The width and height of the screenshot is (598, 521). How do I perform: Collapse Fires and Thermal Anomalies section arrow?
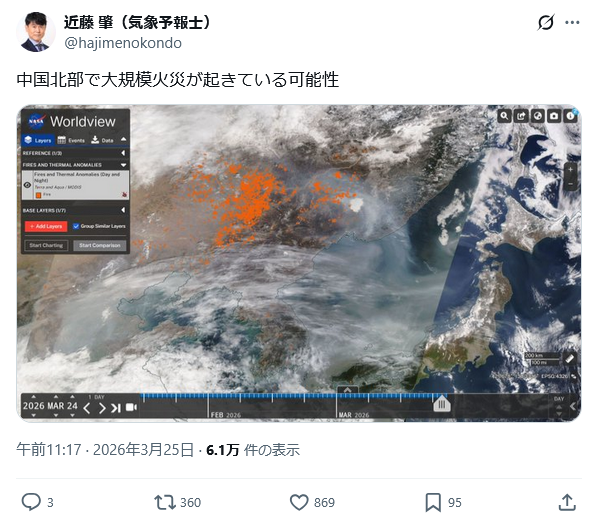click(123, 165)
